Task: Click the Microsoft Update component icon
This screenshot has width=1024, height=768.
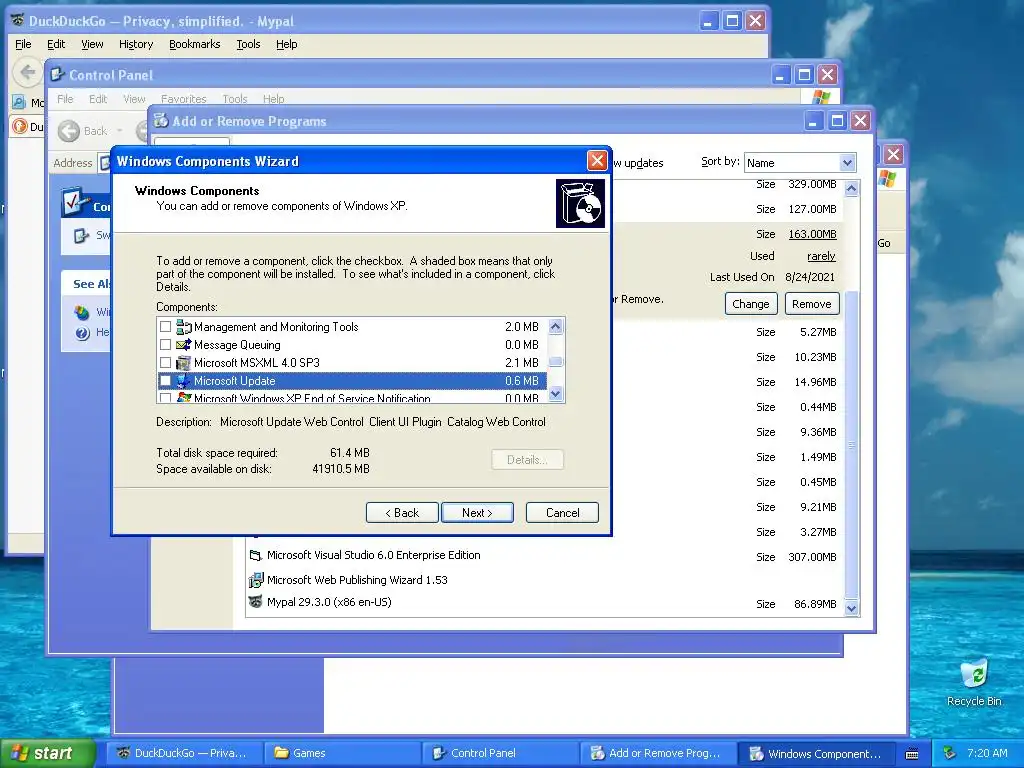Action: 184,381
